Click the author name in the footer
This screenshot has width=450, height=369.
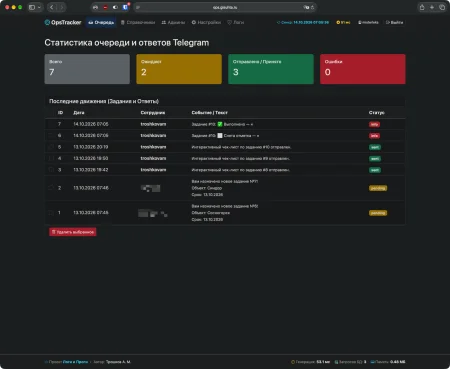pyautogui.click(x=118, y=362)
